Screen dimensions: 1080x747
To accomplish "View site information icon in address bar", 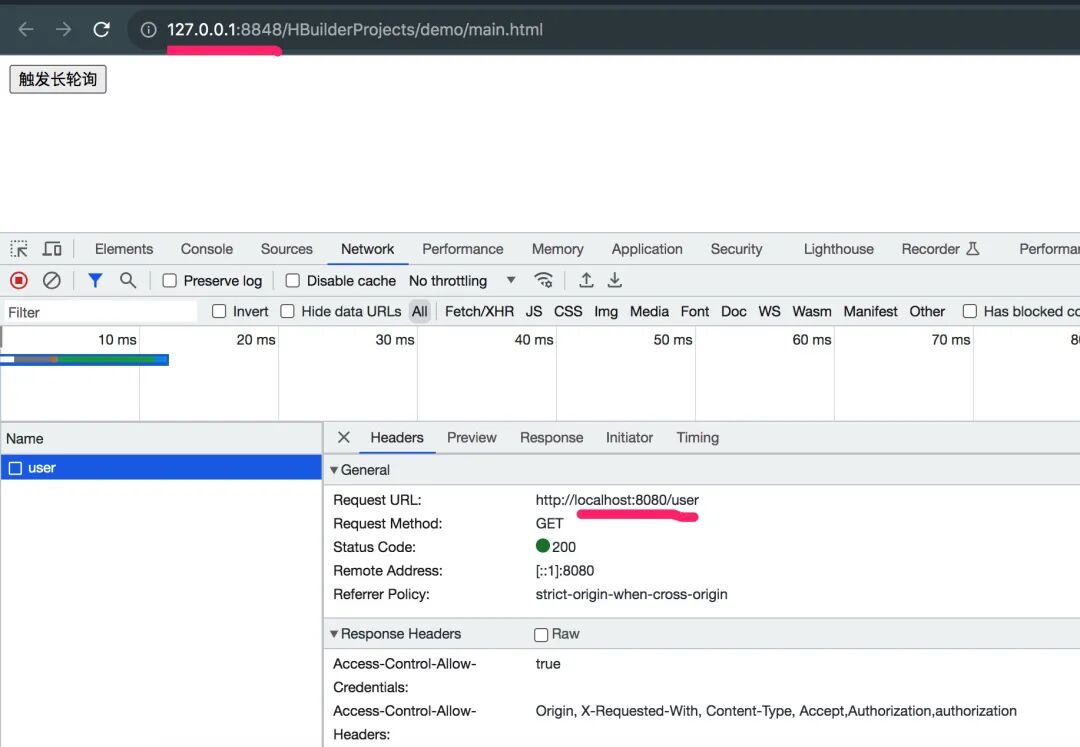I will [x=148, y=30].
